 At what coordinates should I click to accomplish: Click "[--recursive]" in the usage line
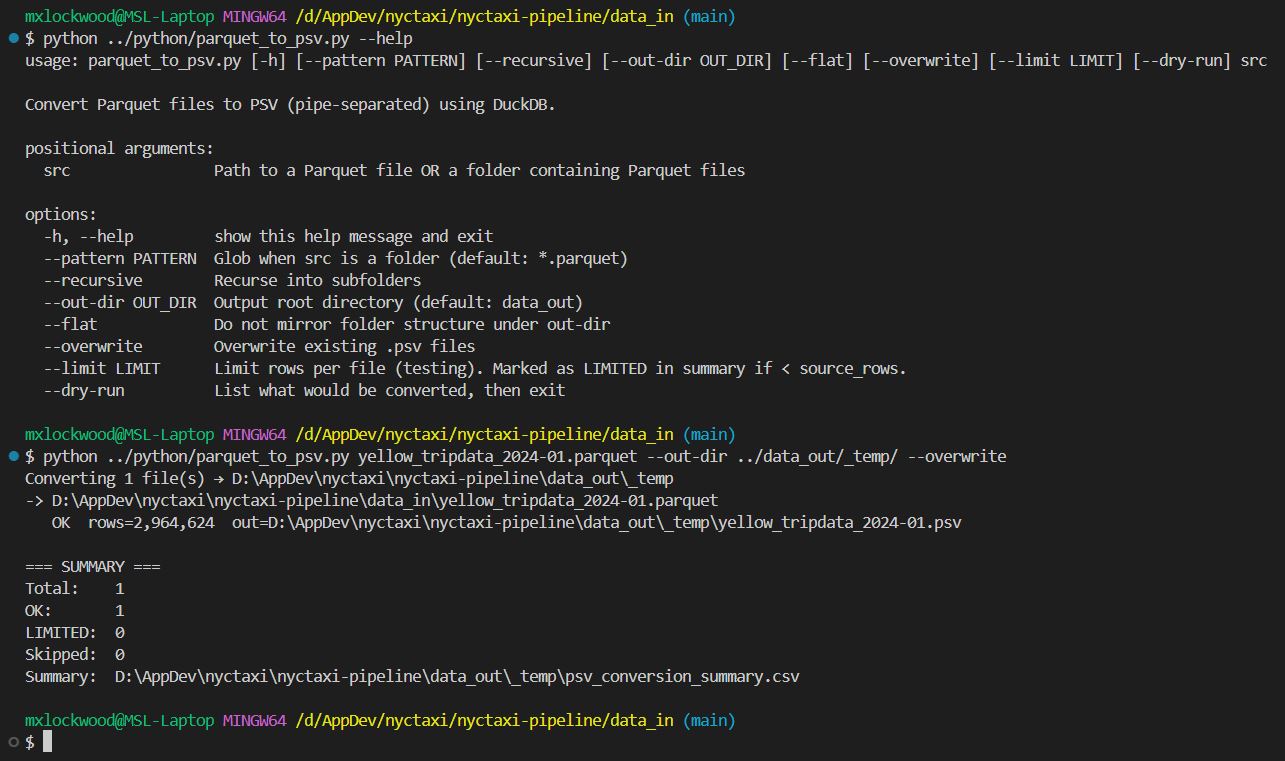click(x=534, y=60)
